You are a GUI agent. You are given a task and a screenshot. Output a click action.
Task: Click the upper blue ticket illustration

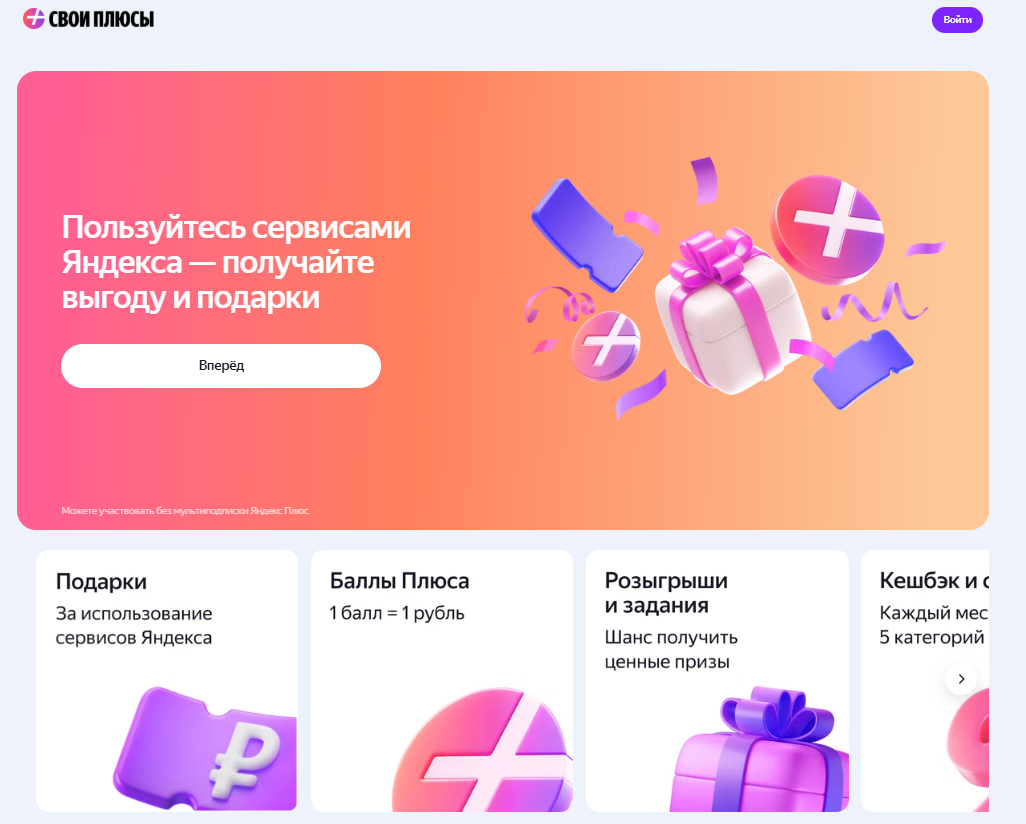[x=586, y=234]
